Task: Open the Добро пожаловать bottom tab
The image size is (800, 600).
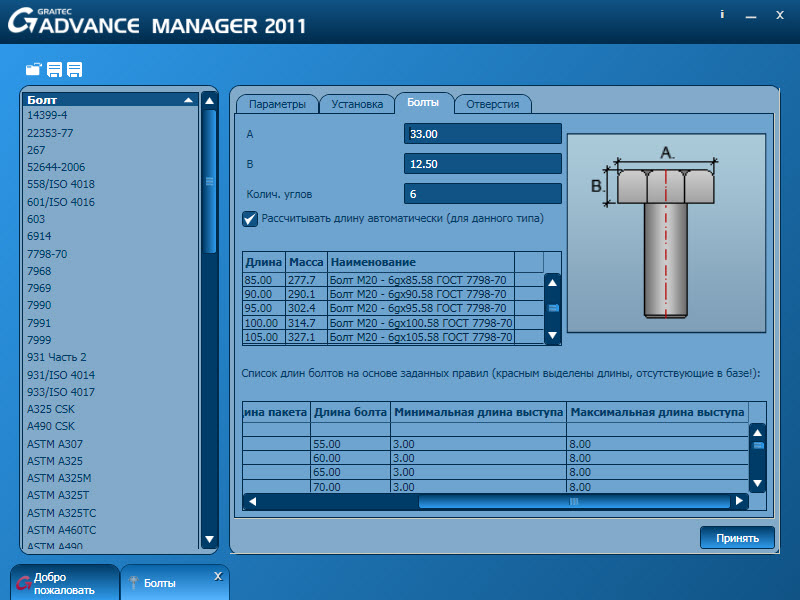Action: click(64, 583)
